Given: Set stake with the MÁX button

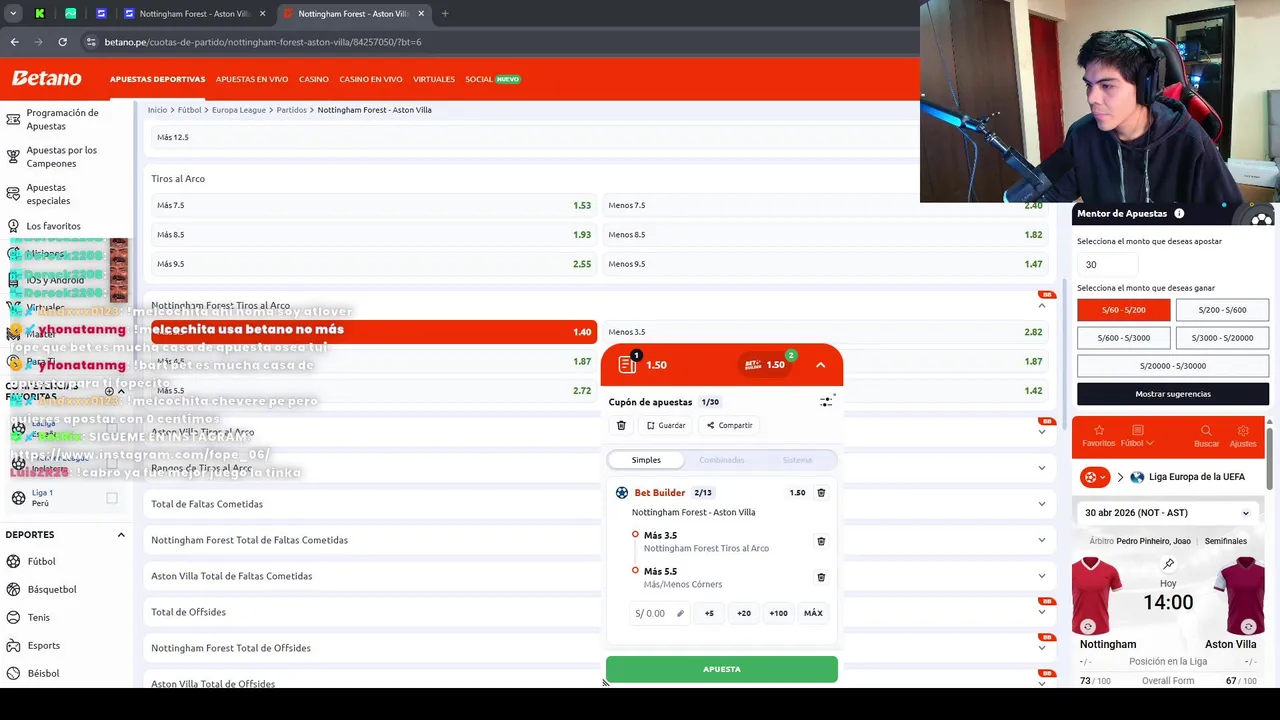Looking at the screenshot, I should (x=813, y=613).
